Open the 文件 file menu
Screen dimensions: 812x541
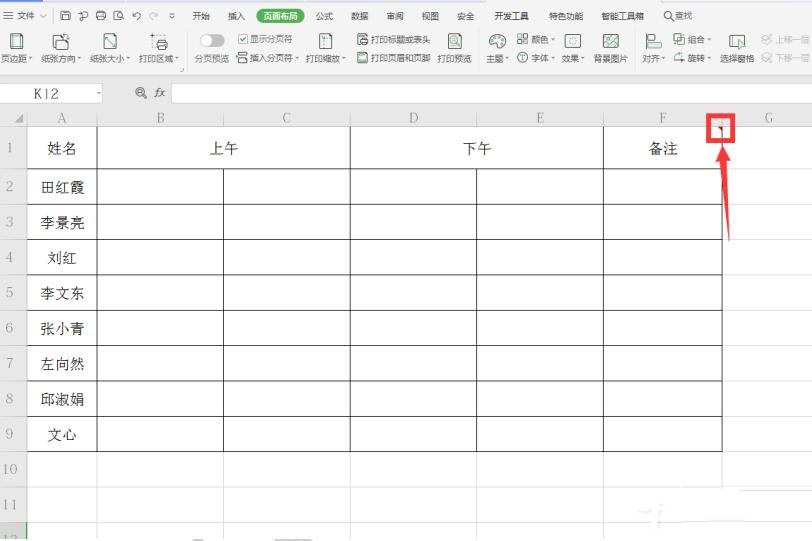pos(19,16)
